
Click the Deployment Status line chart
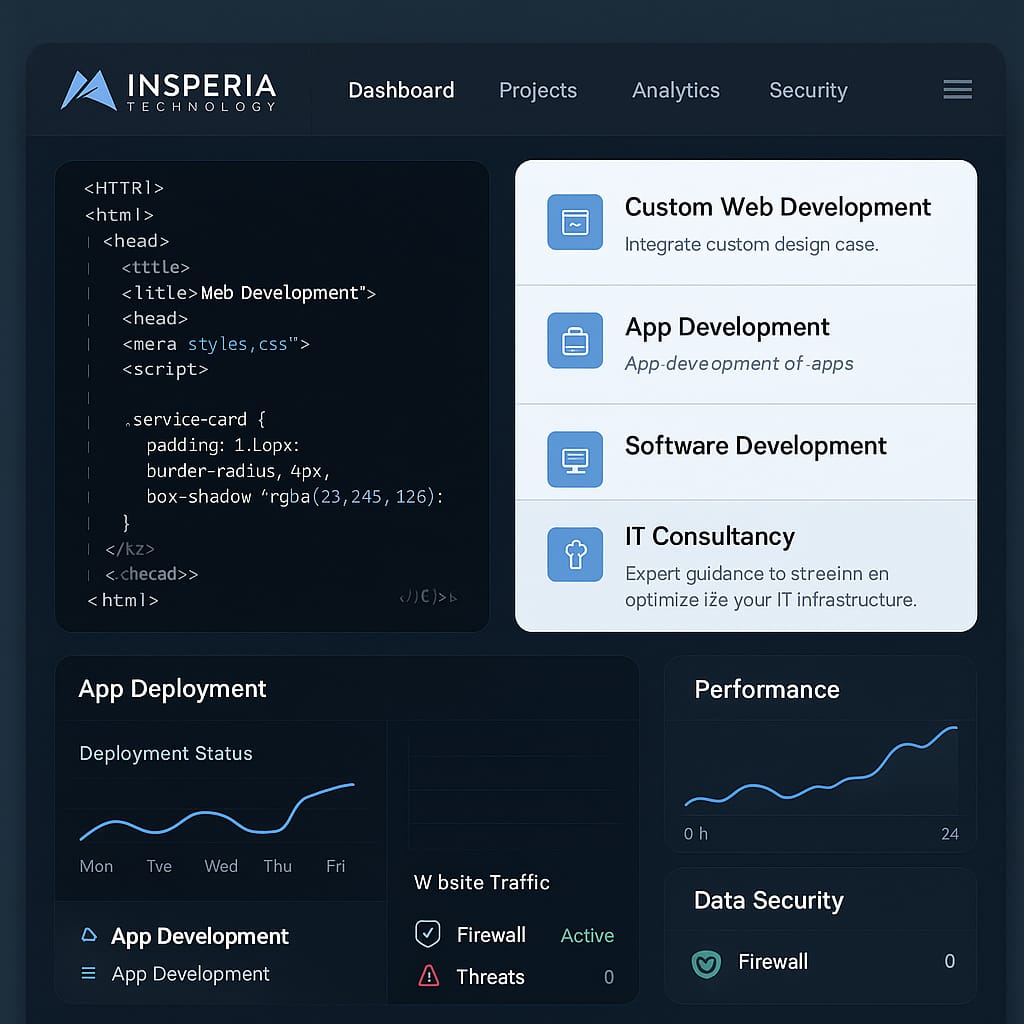tap(217, 810)
